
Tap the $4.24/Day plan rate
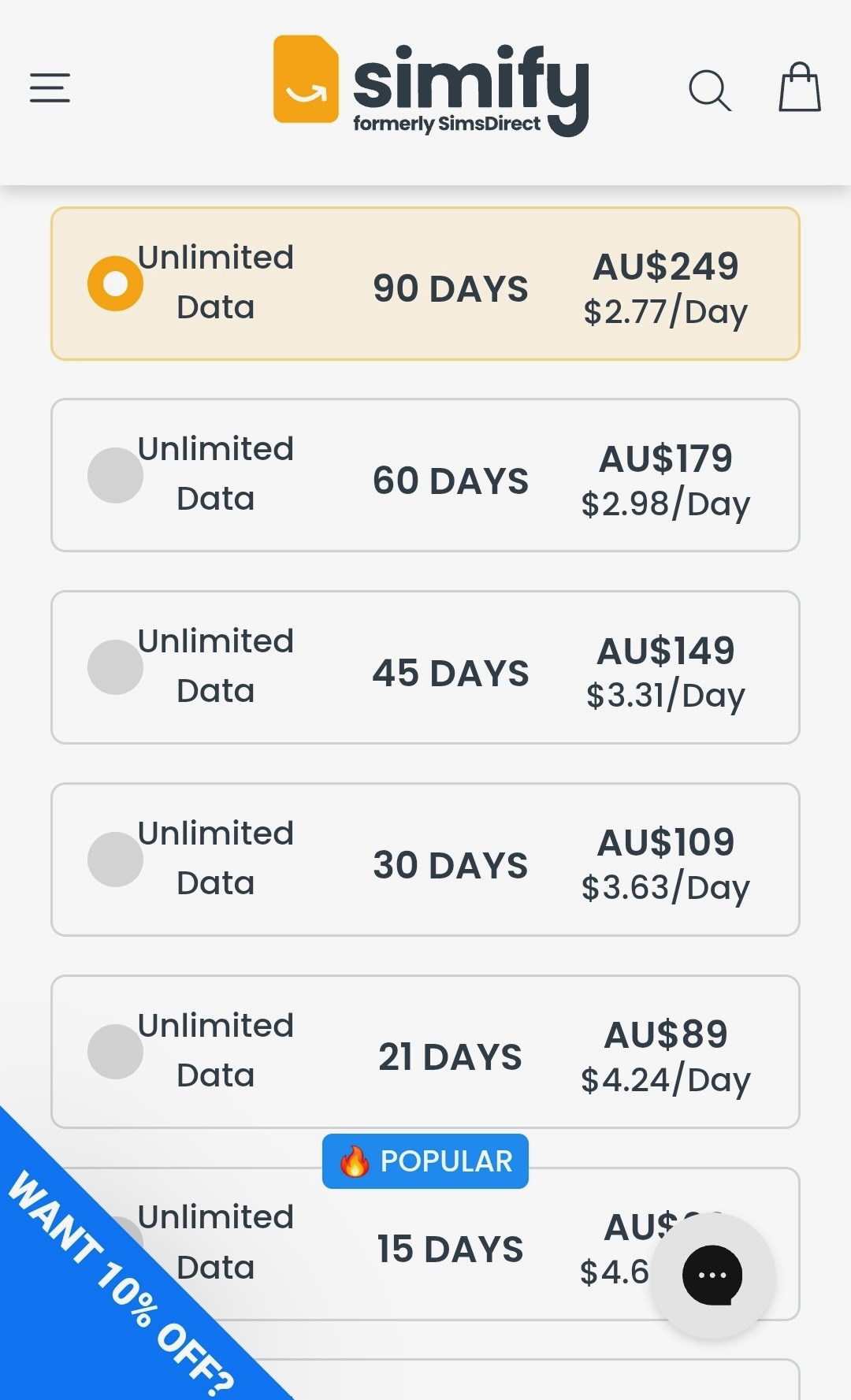point(666,1079)
